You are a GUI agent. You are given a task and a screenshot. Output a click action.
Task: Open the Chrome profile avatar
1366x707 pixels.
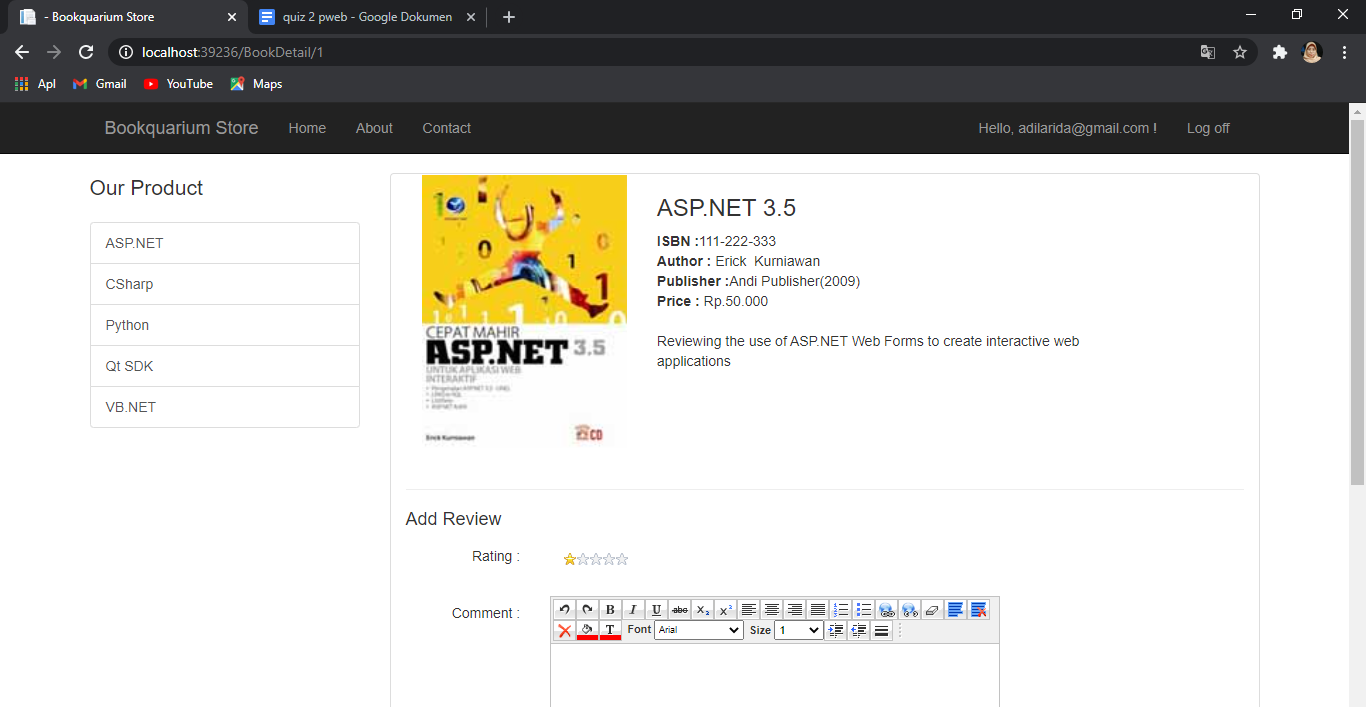point(1312,52)
